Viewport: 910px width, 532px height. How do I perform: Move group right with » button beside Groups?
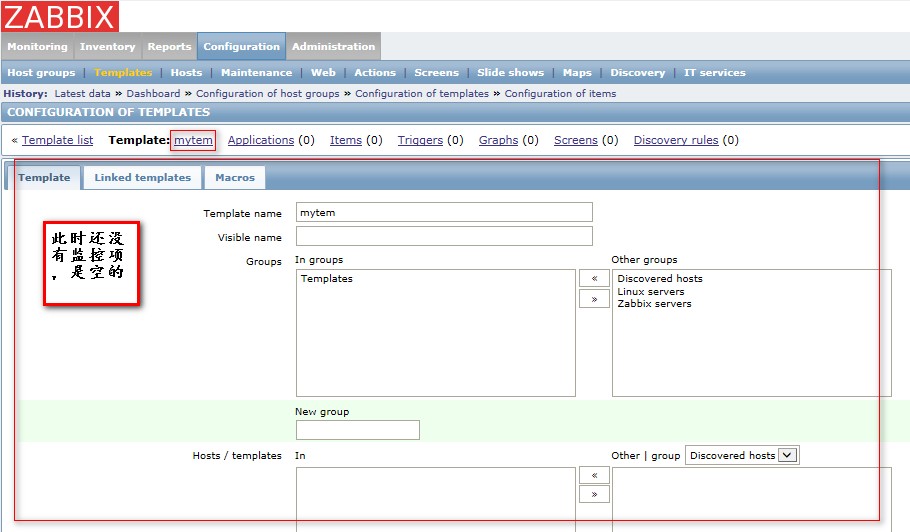[x=594, y=299]
